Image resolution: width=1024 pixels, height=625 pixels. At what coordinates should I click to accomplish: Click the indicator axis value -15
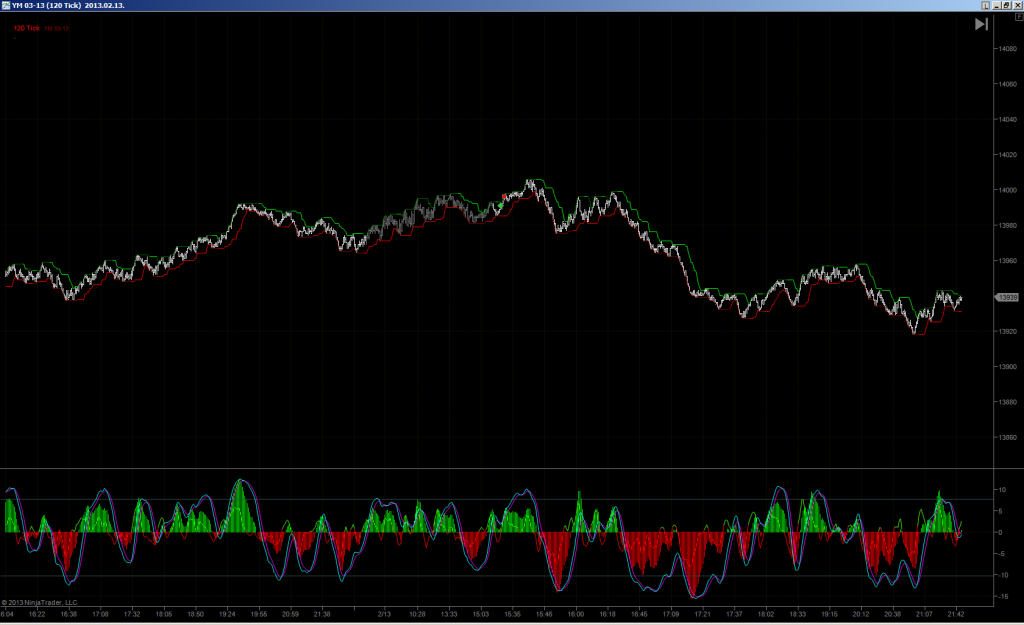tap(1002, 597)
